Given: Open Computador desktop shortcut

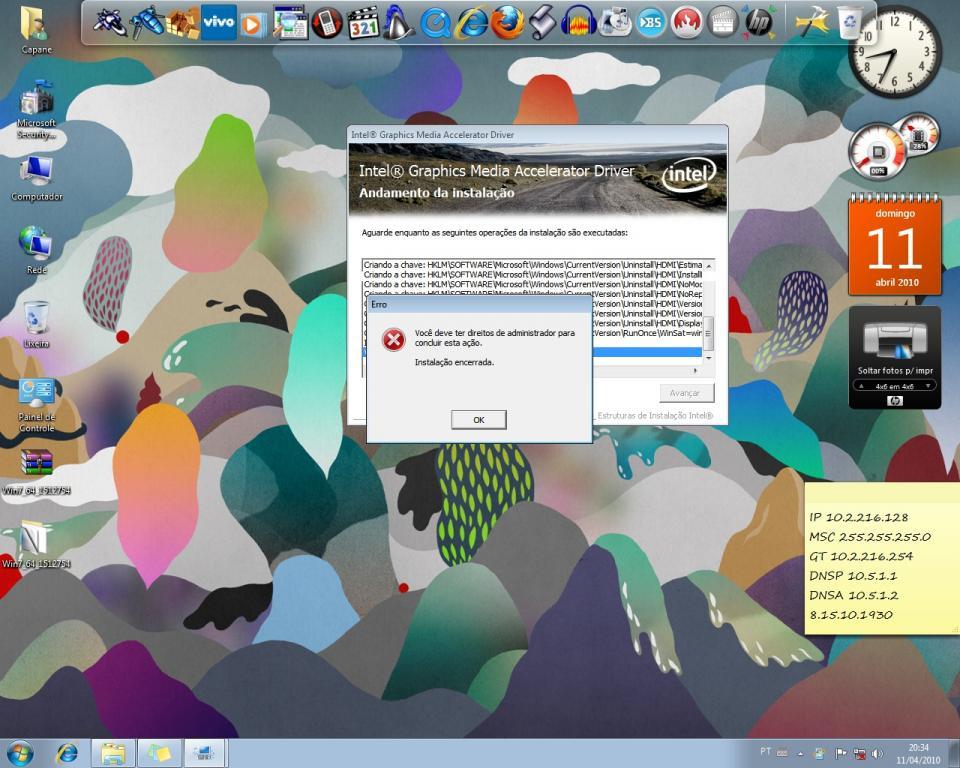Looking at the screenshot, I should click(37, 177).
